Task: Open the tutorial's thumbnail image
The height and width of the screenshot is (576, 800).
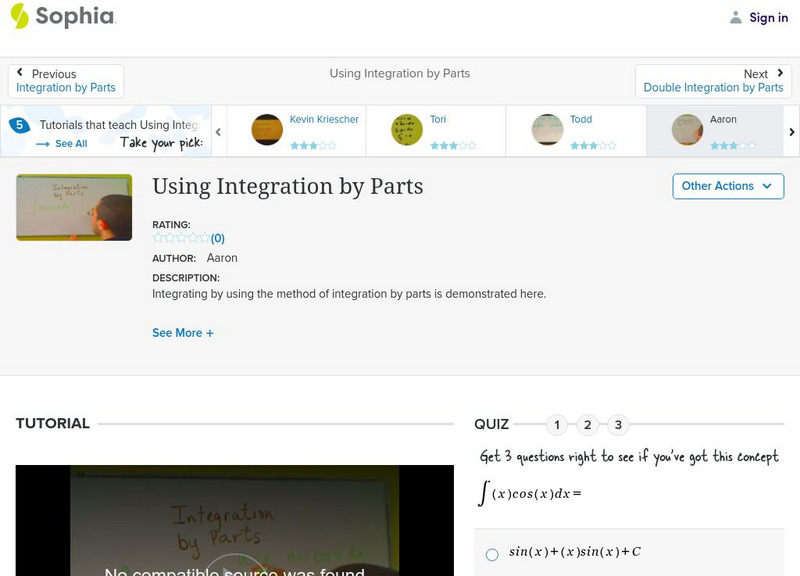Action: (73, 207)
